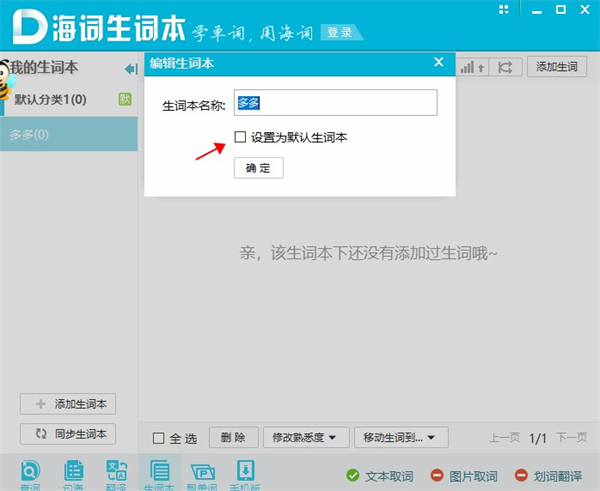This screenshot has height=491, width=600.
Task: Open the 修改熟悉度 dropdown
Action: click(x=306, y=437)
